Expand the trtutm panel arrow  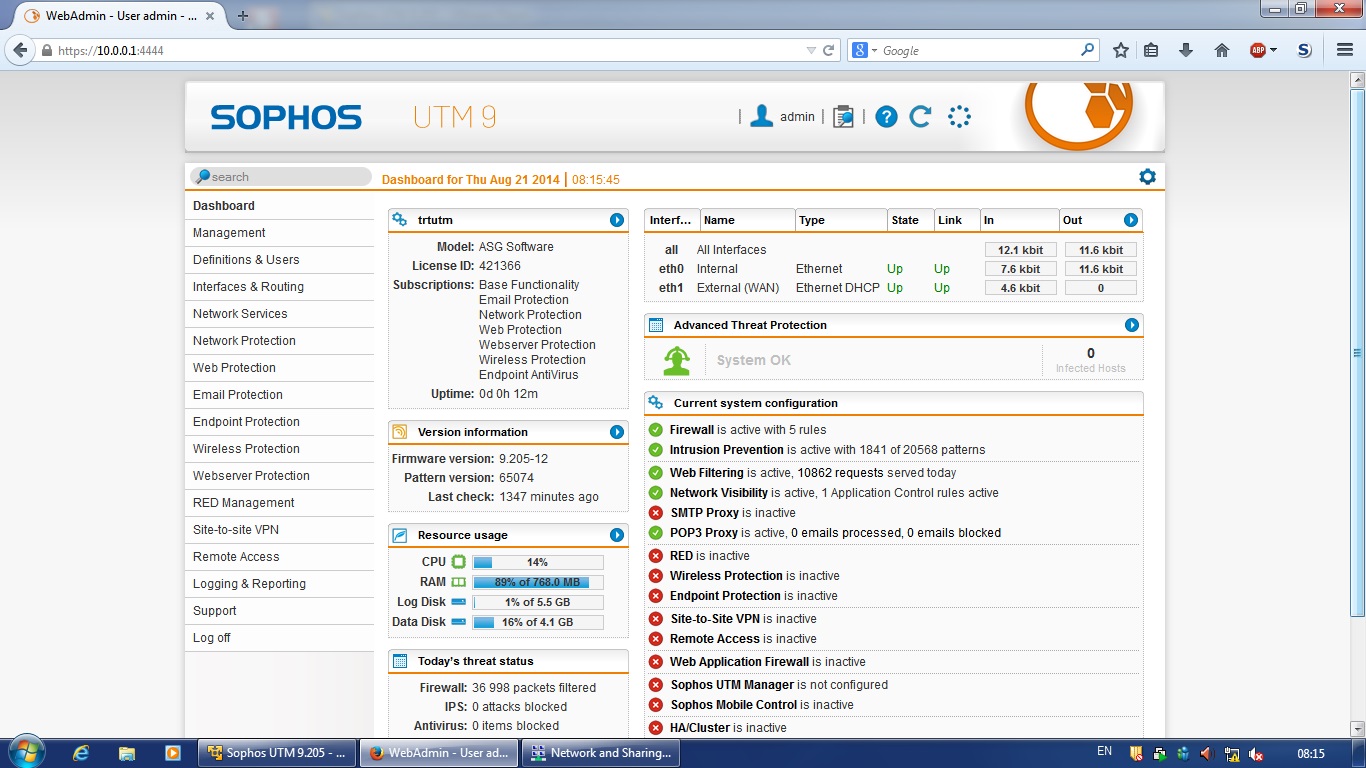click(x=617, y=220)
